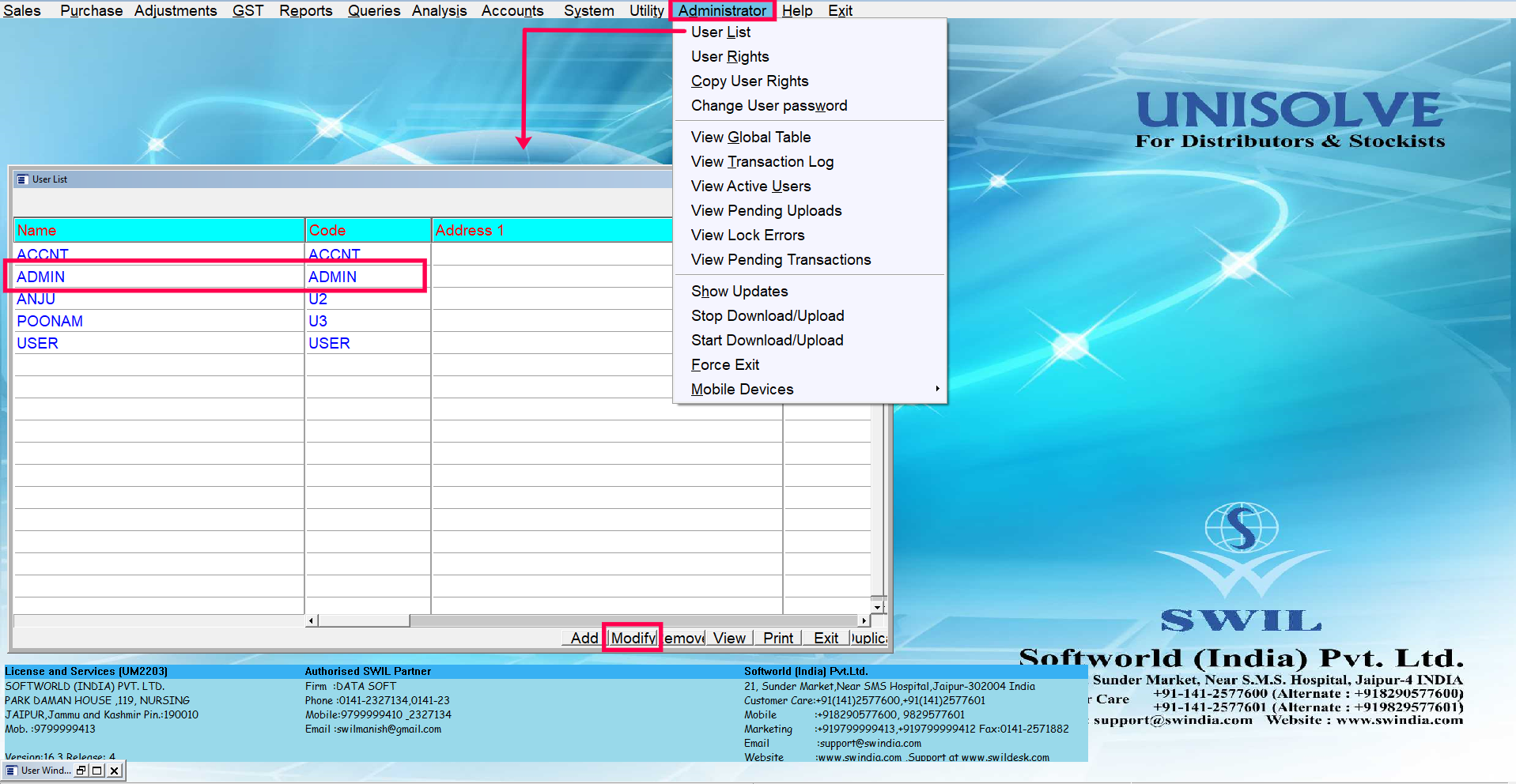1516x784 pixels.
Task: Open the Help menu
Action: [797, 10]
